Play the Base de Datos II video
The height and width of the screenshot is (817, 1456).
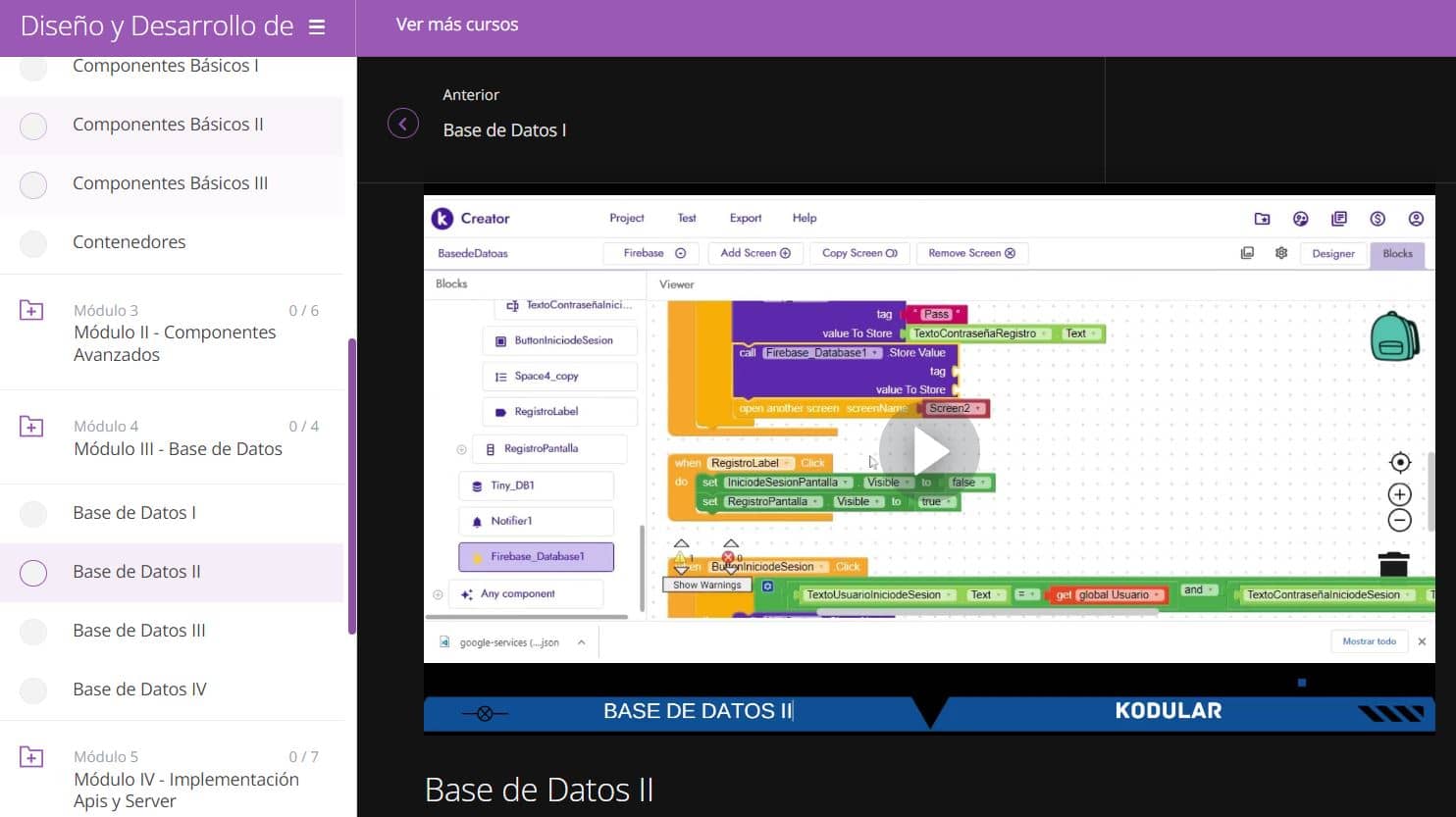click(928, 450)
